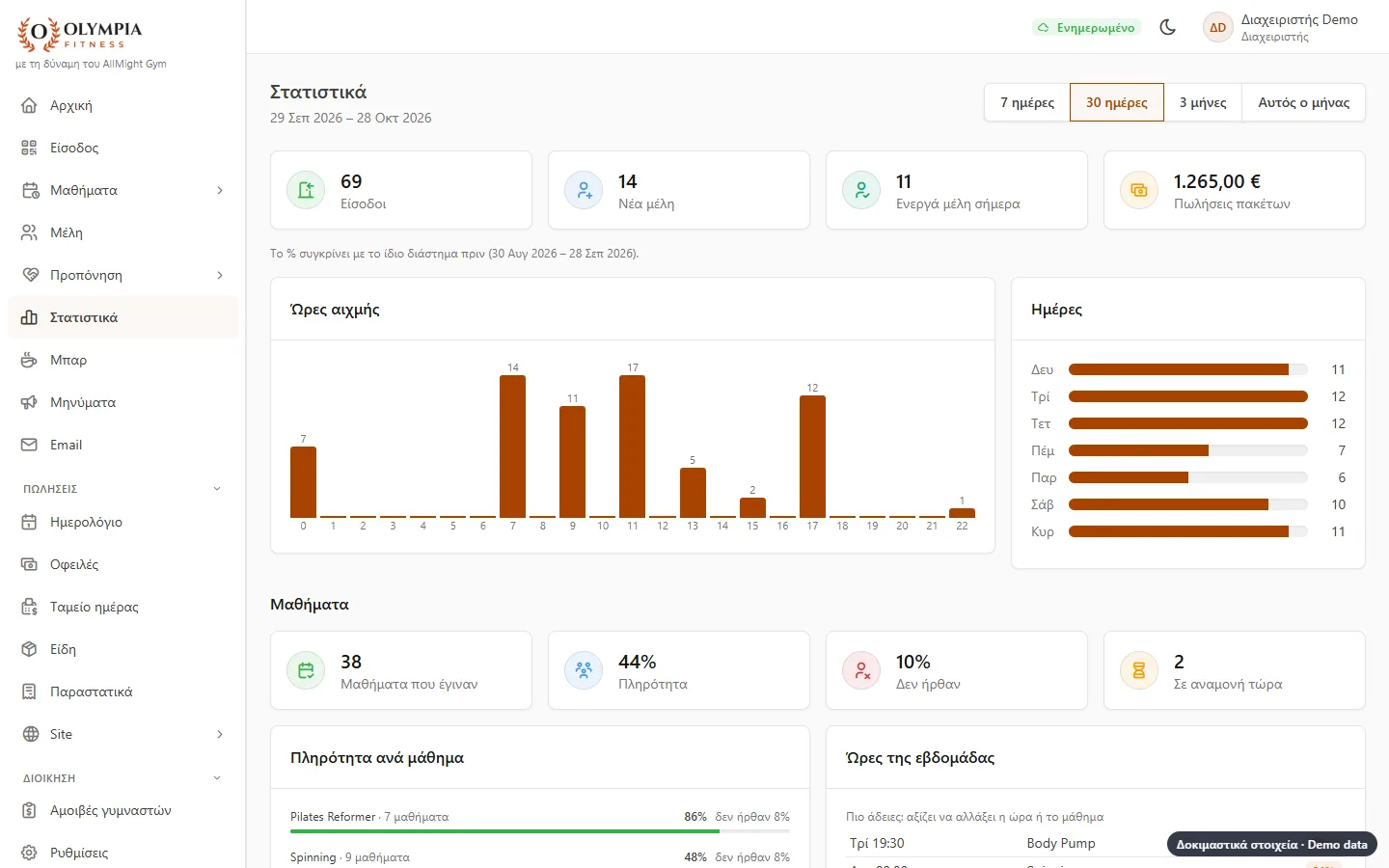Expand the Προπόνηση submenu chevron
Viewport: 1389px width, 868px height.
[x=220, y=275]
